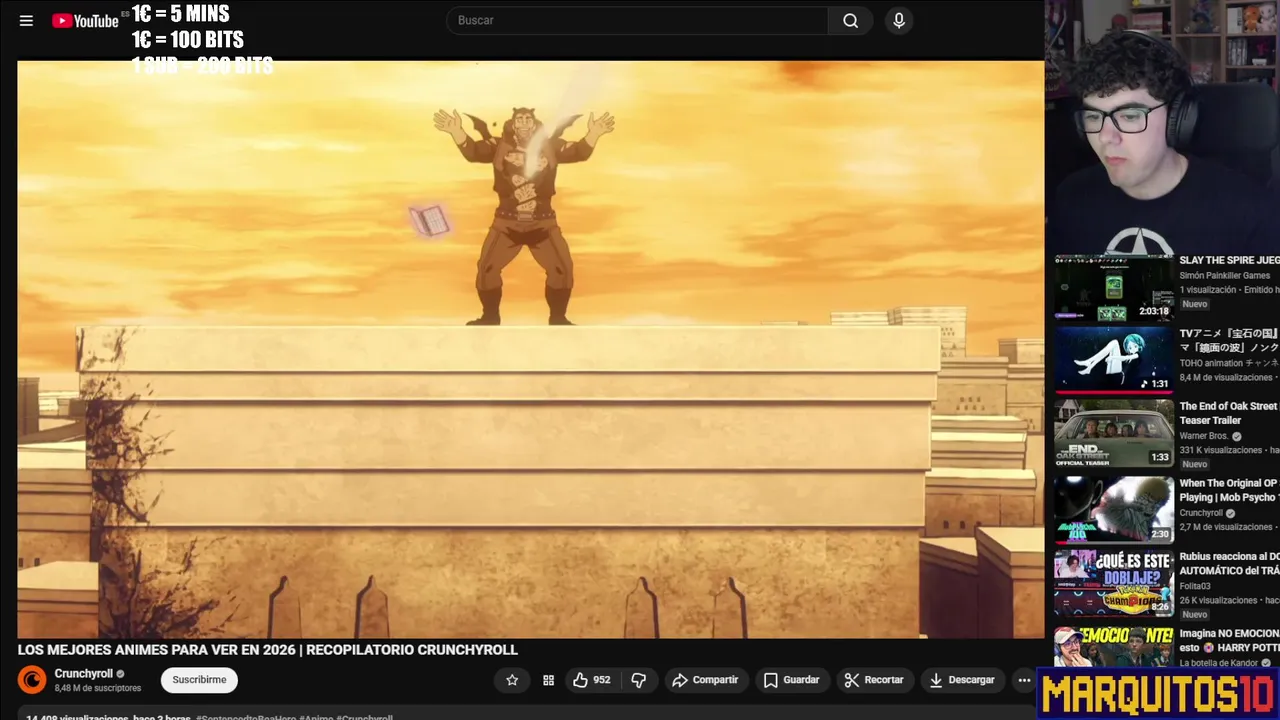Dislike the video with thumbs down
Screen dimensions: 1280x720
click(639, 680)
